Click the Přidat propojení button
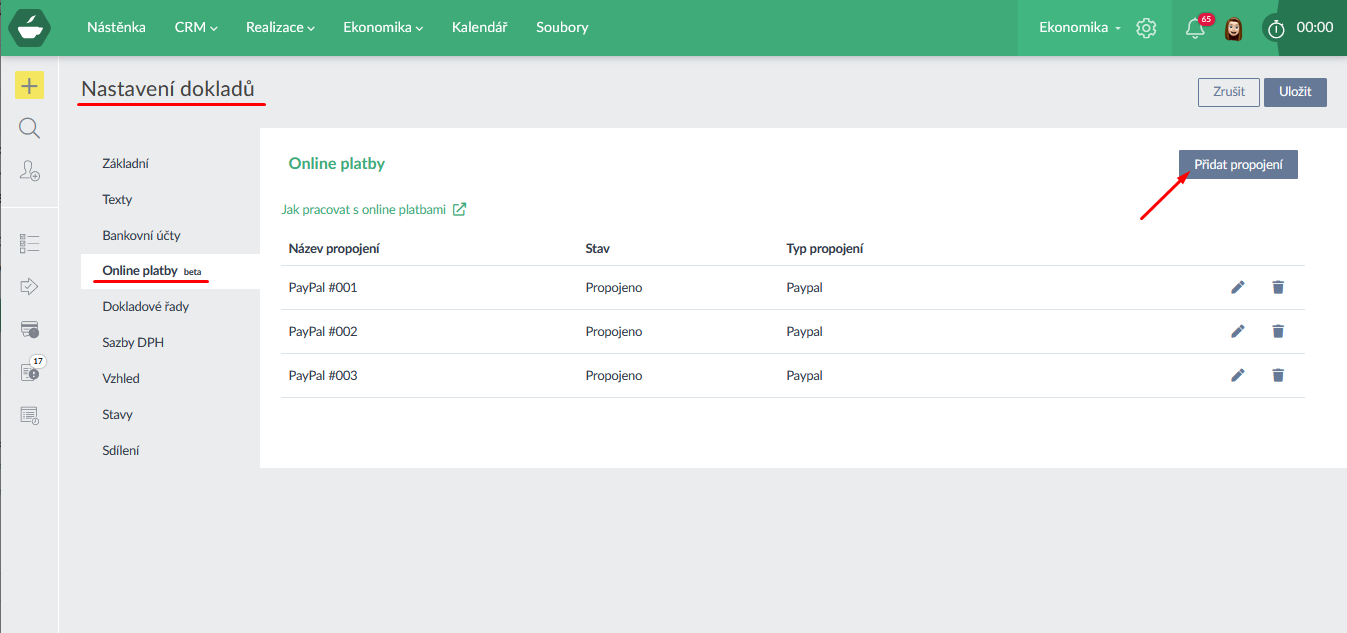 tap(1238, 164)
